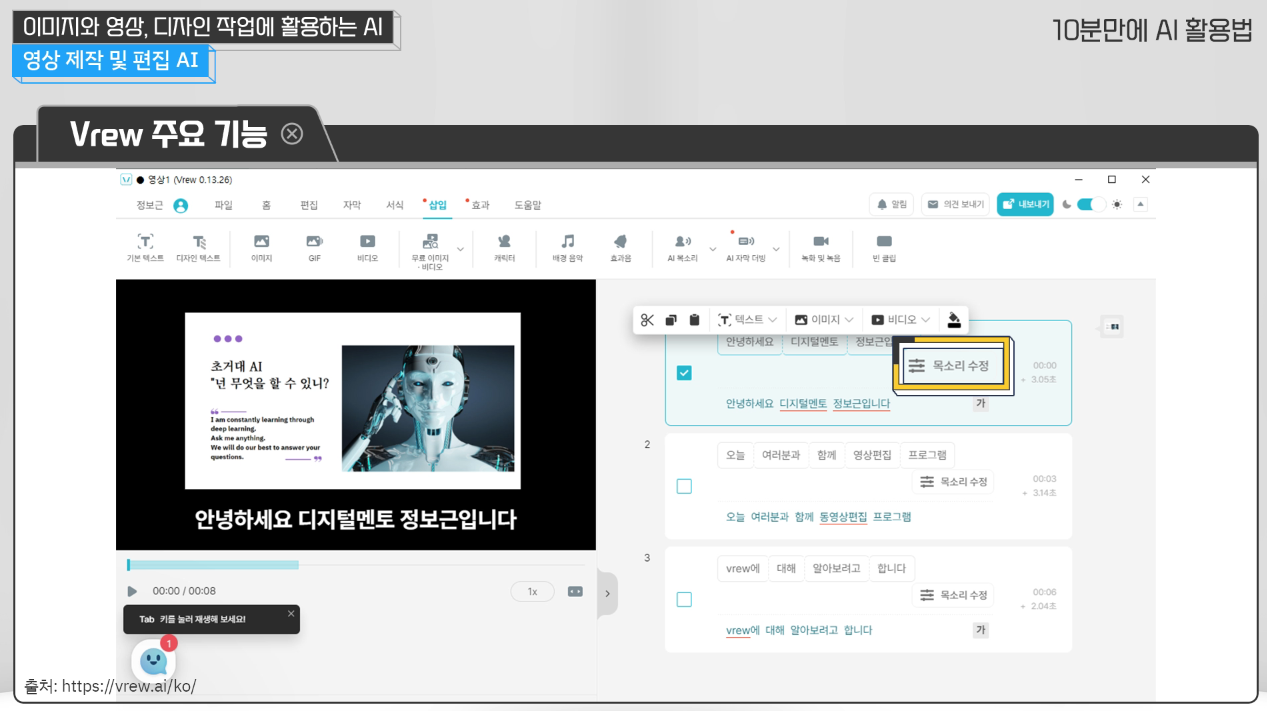Click the 의견 보내기 feedback button
The width and height of the screenshot is (1267, 711).
[955, 204]
